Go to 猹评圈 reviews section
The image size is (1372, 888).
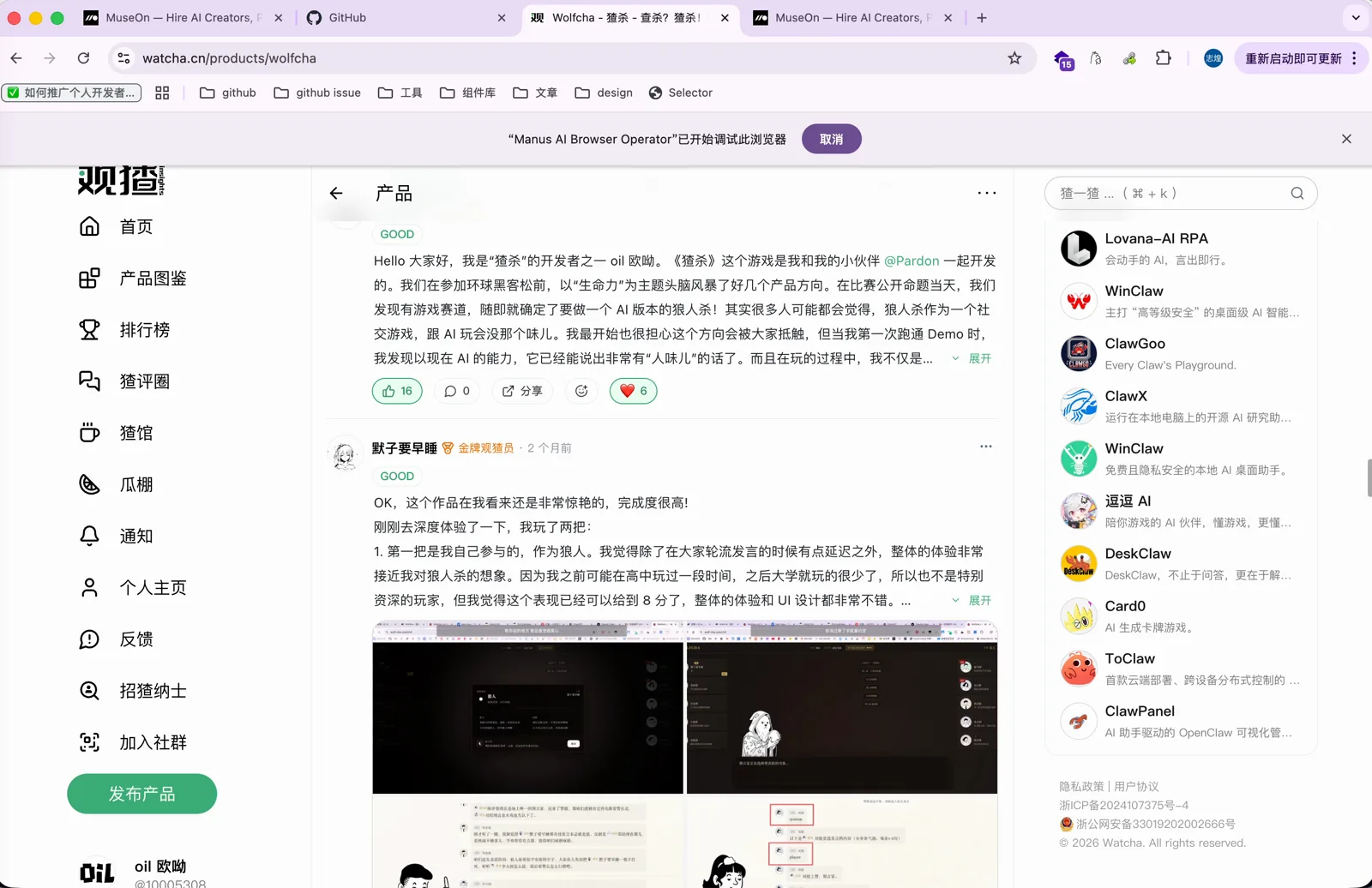point(124,381)
